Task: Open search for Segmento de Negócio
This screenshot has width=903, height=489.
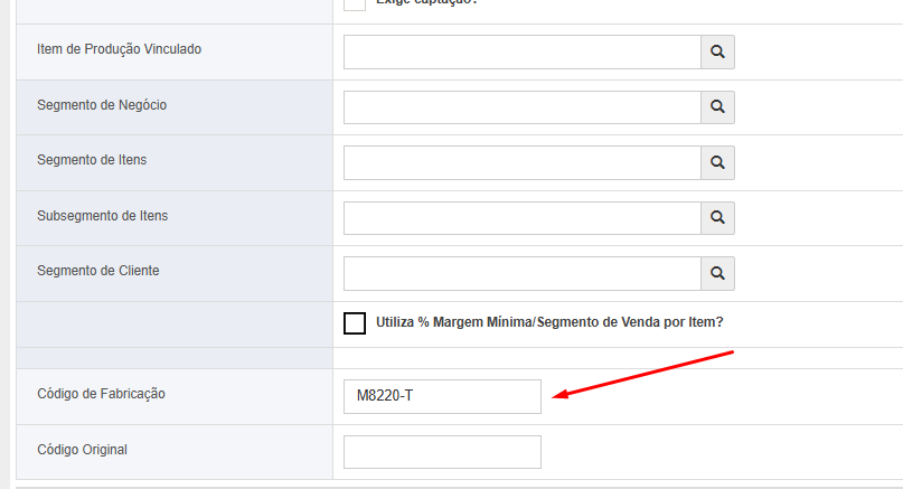Action: coord(718,107)
